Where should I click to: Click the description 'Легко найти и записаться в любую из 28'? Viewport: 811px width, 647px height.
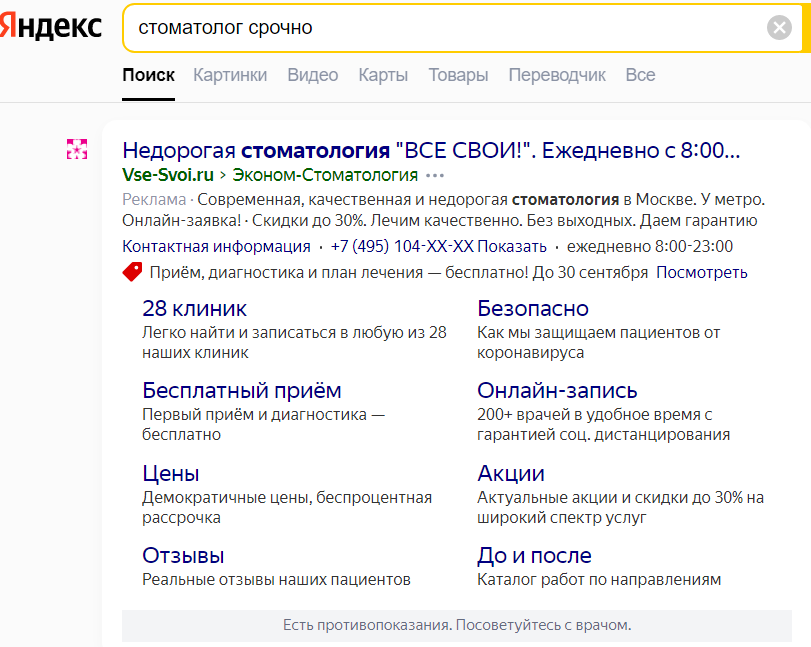pyautogui.click(x=294, y=333)
